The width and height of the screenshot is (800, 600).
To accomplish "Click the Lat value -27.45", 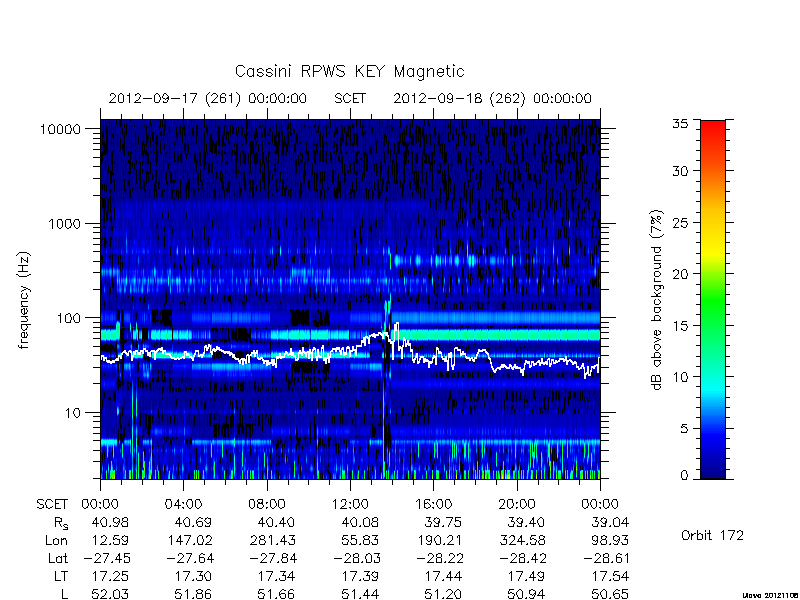I will pyautogui.click(x=106, y=559).
